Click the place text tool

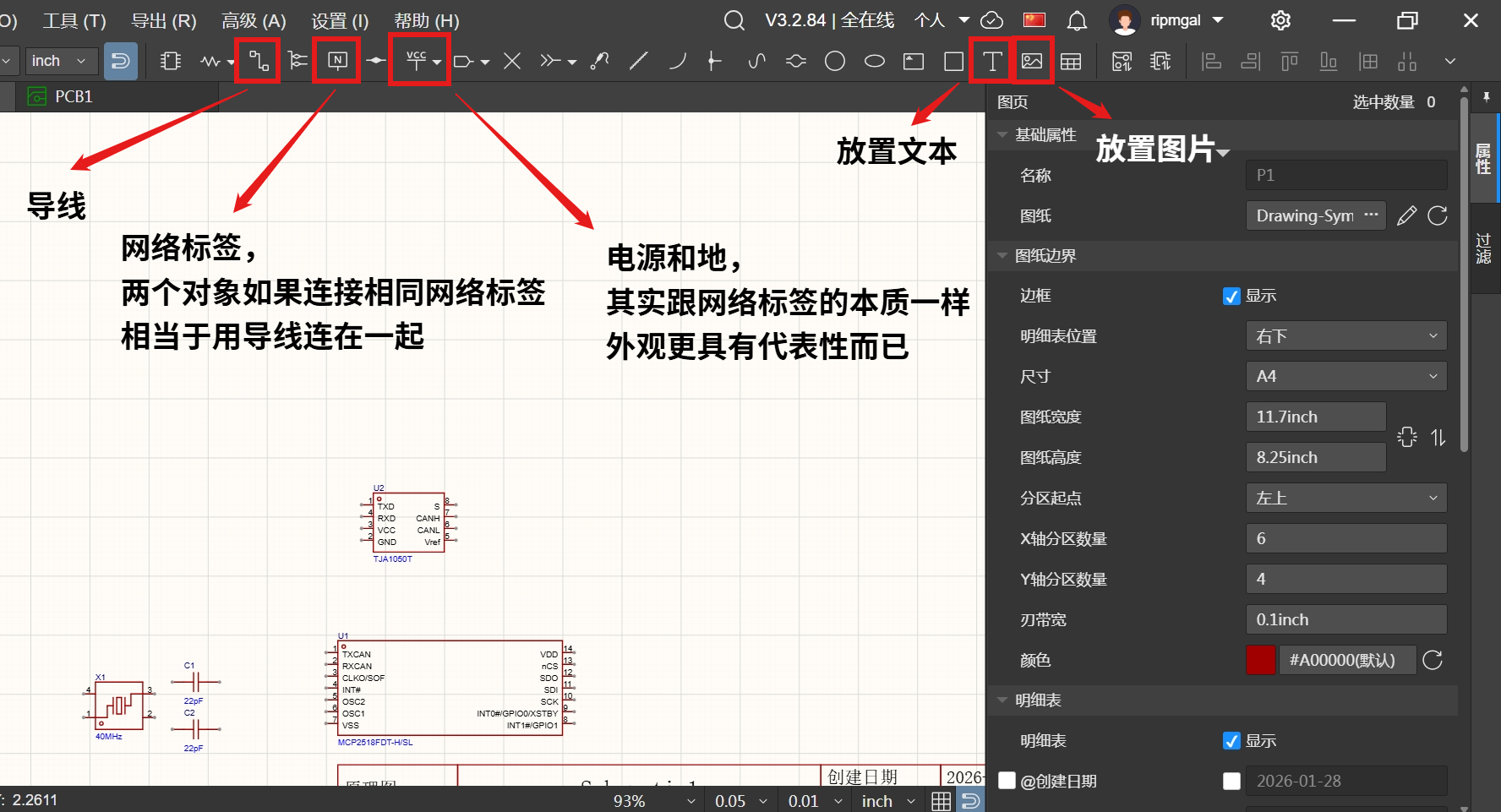992,61
